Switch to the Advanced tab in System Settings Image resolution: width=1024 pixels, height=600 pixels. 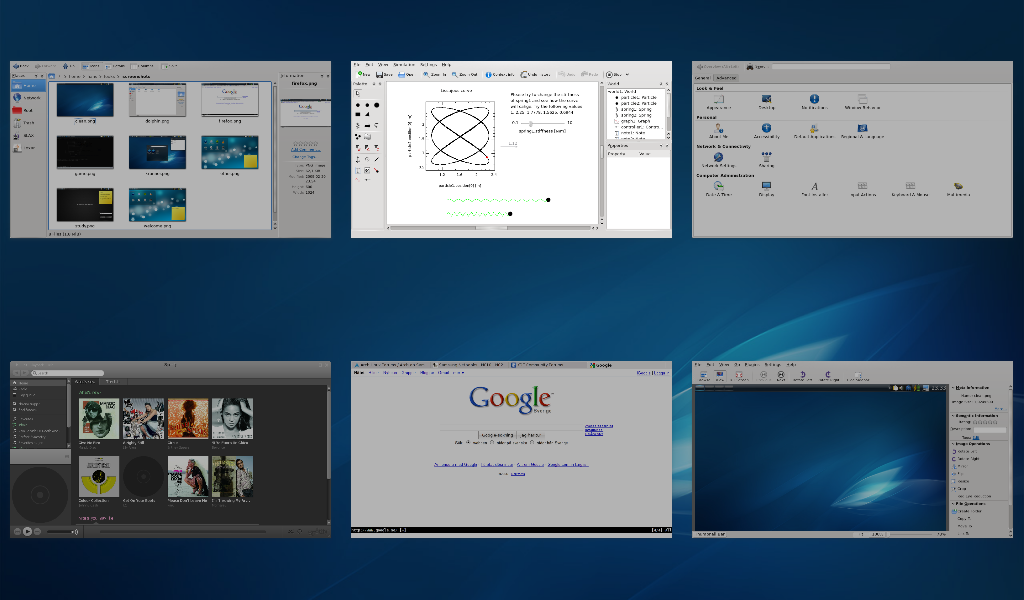[x=726, y=77]
